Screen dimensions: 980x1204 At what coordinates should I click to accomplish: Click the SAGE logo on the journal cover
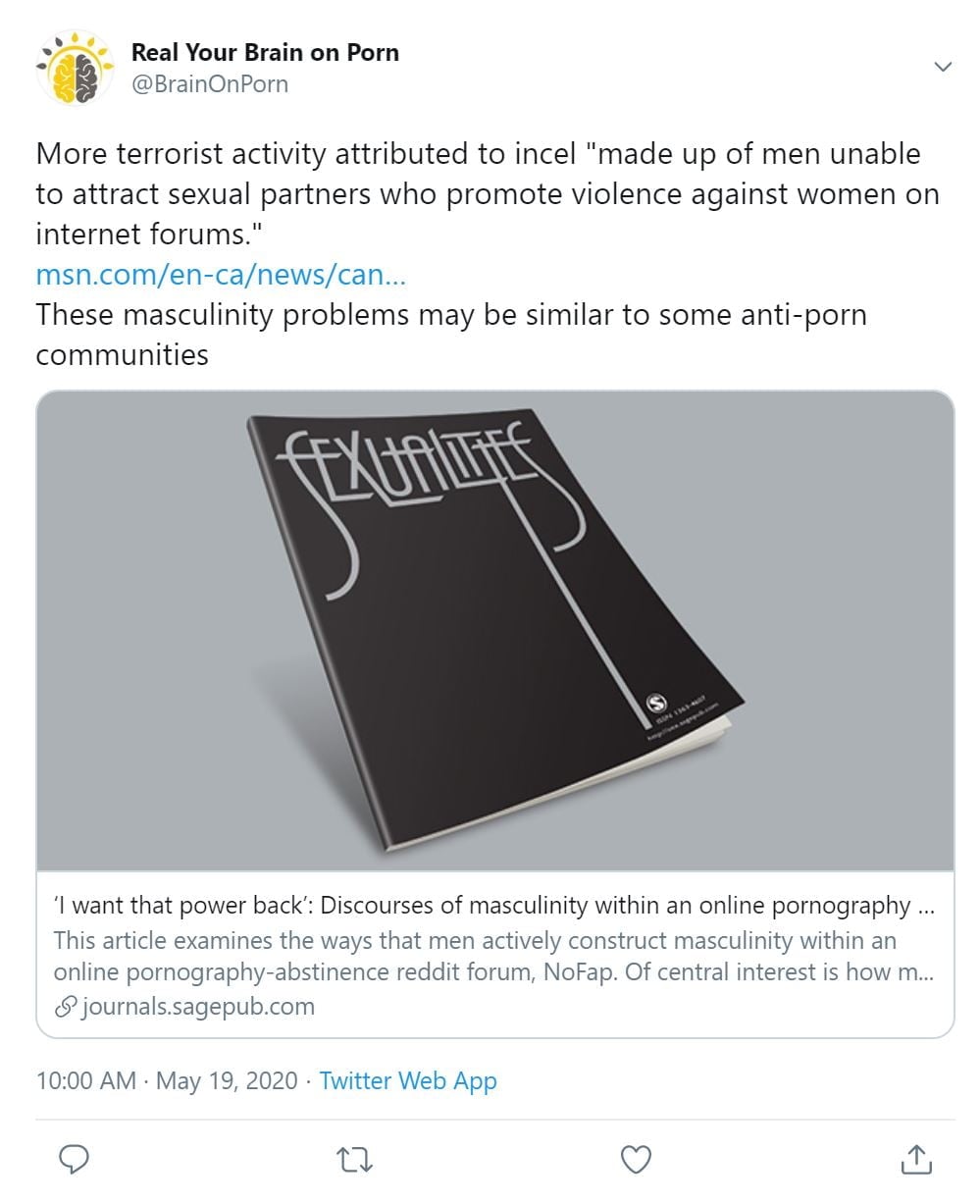(657, 702)
